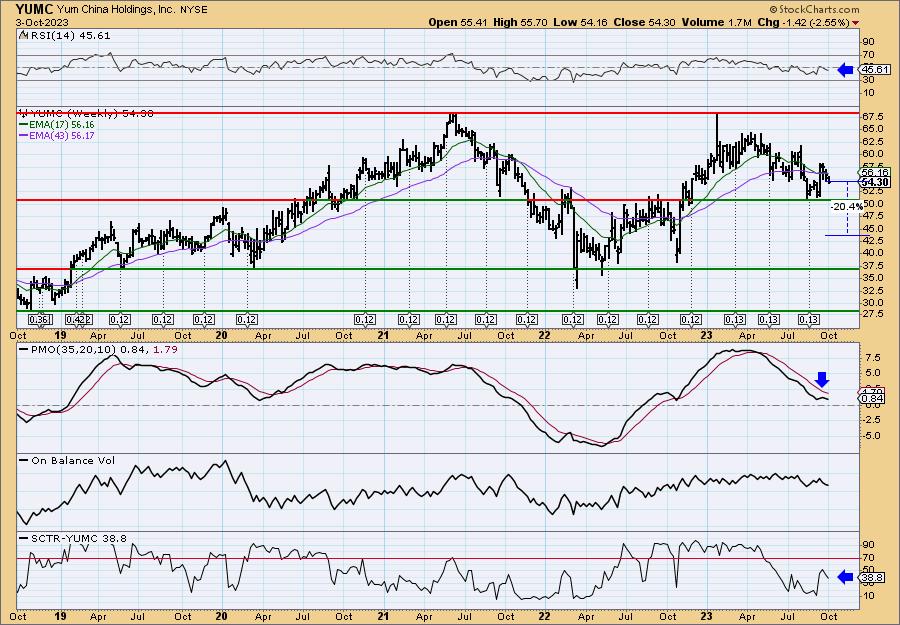
Task: Click the date '3-Oct-2023'
Action: click(42, 22)
